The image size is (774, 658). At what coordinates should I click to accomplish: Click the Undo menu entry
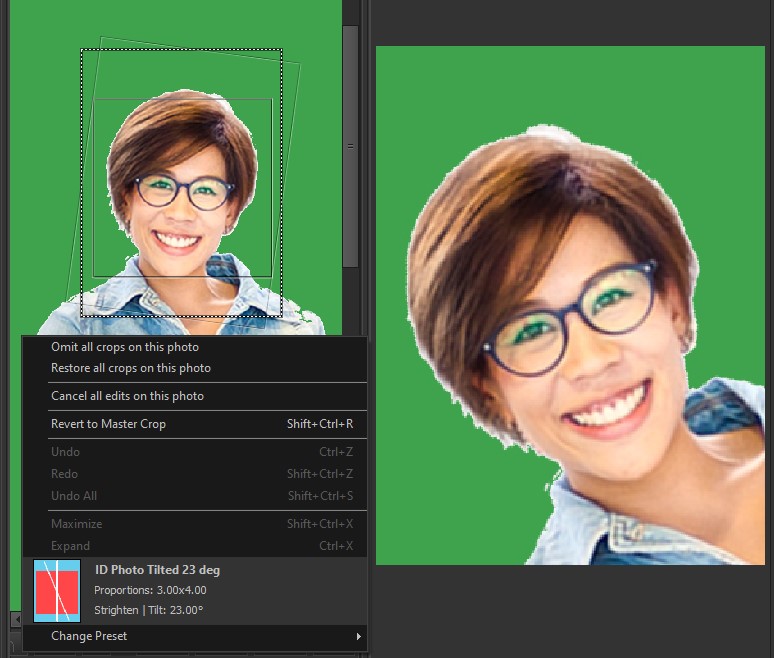click(64, 452)
